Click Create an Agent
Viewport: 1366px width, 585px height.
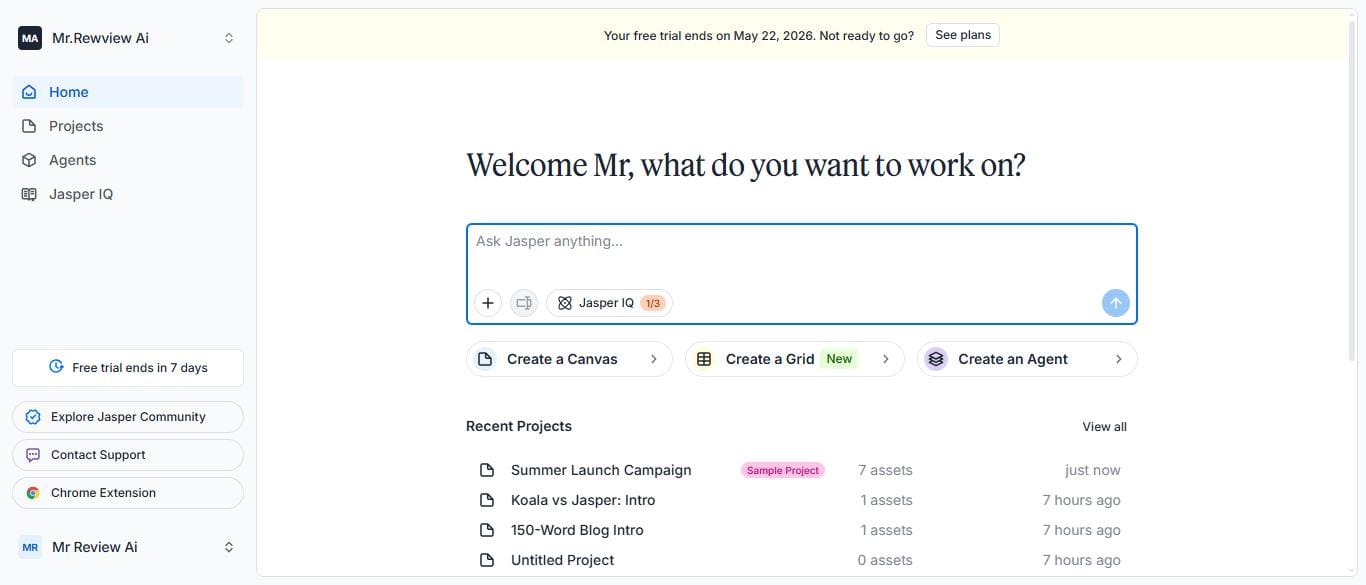pos(1027,359)
